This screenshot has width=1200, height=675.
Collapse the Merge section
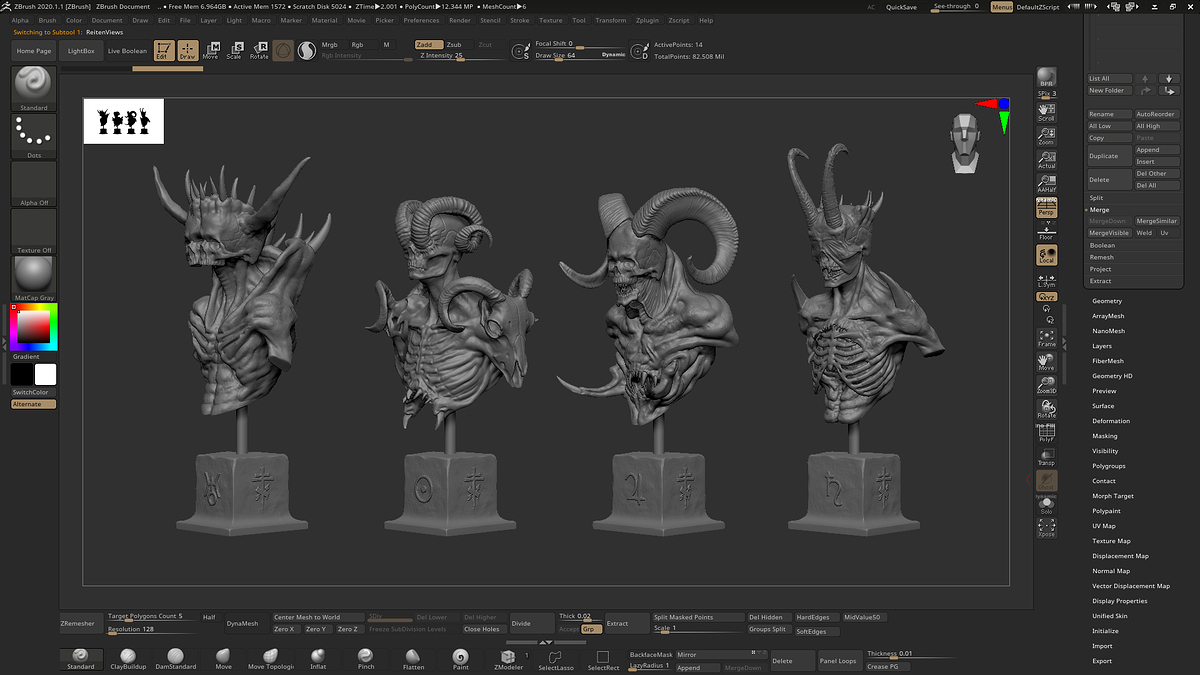point(1099,210)
